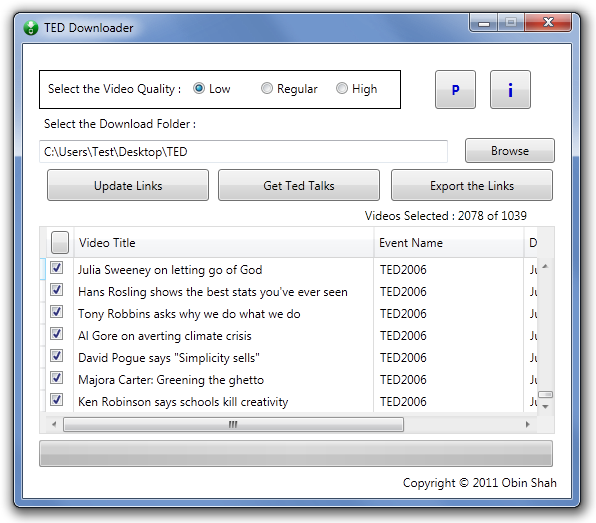Image resolution: width=596 pixels, height=523 pixels.
Task: Uncheck the David Pogue talk checkbox
Action: coord(57,356)
